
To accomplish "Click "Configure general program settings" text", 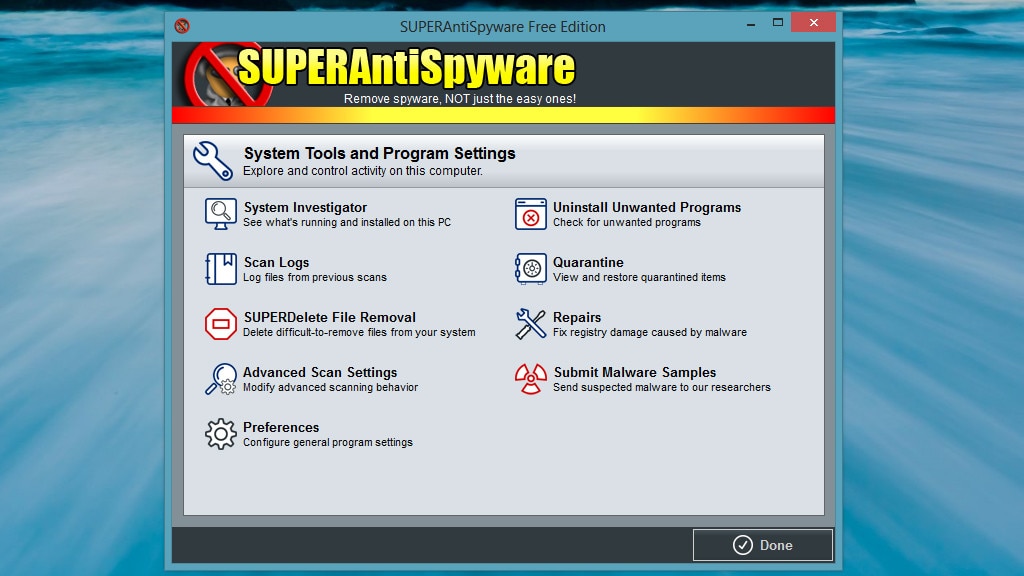I will pyautogui.click(x=328, y=442).
